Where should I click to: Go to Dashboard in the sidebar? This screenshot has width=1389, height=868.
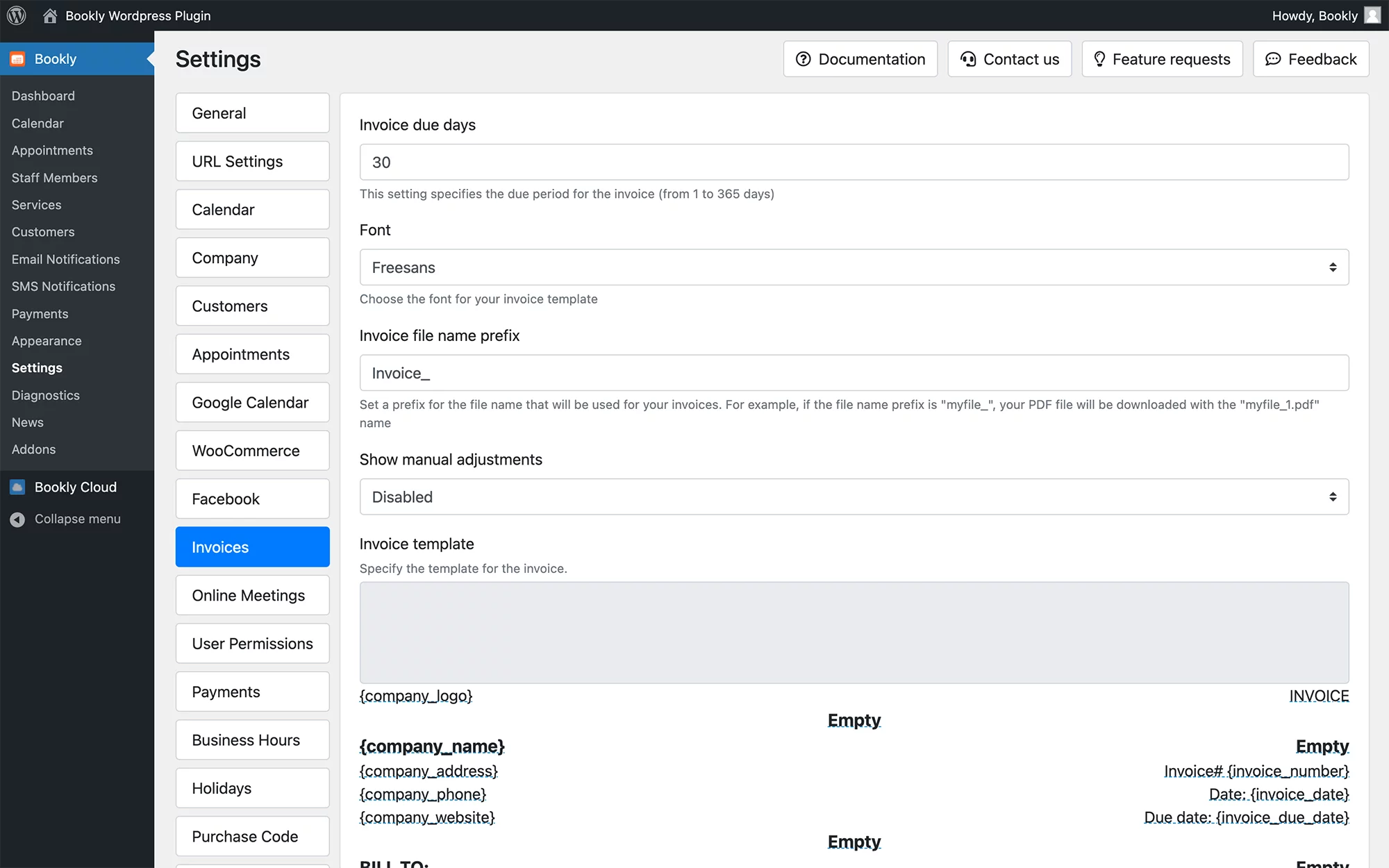(x=43, y=96)
